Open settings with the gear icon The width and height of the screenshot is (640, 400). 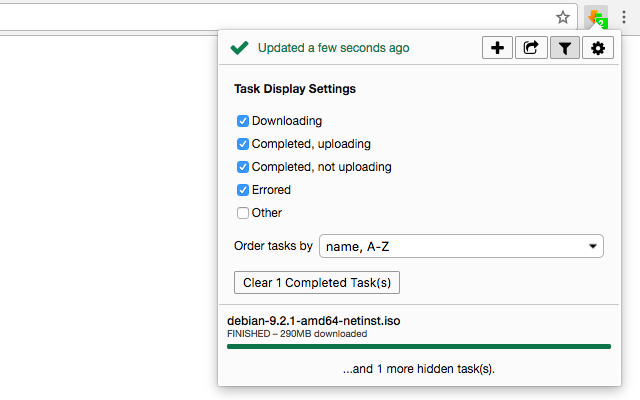tap(598, 47)
